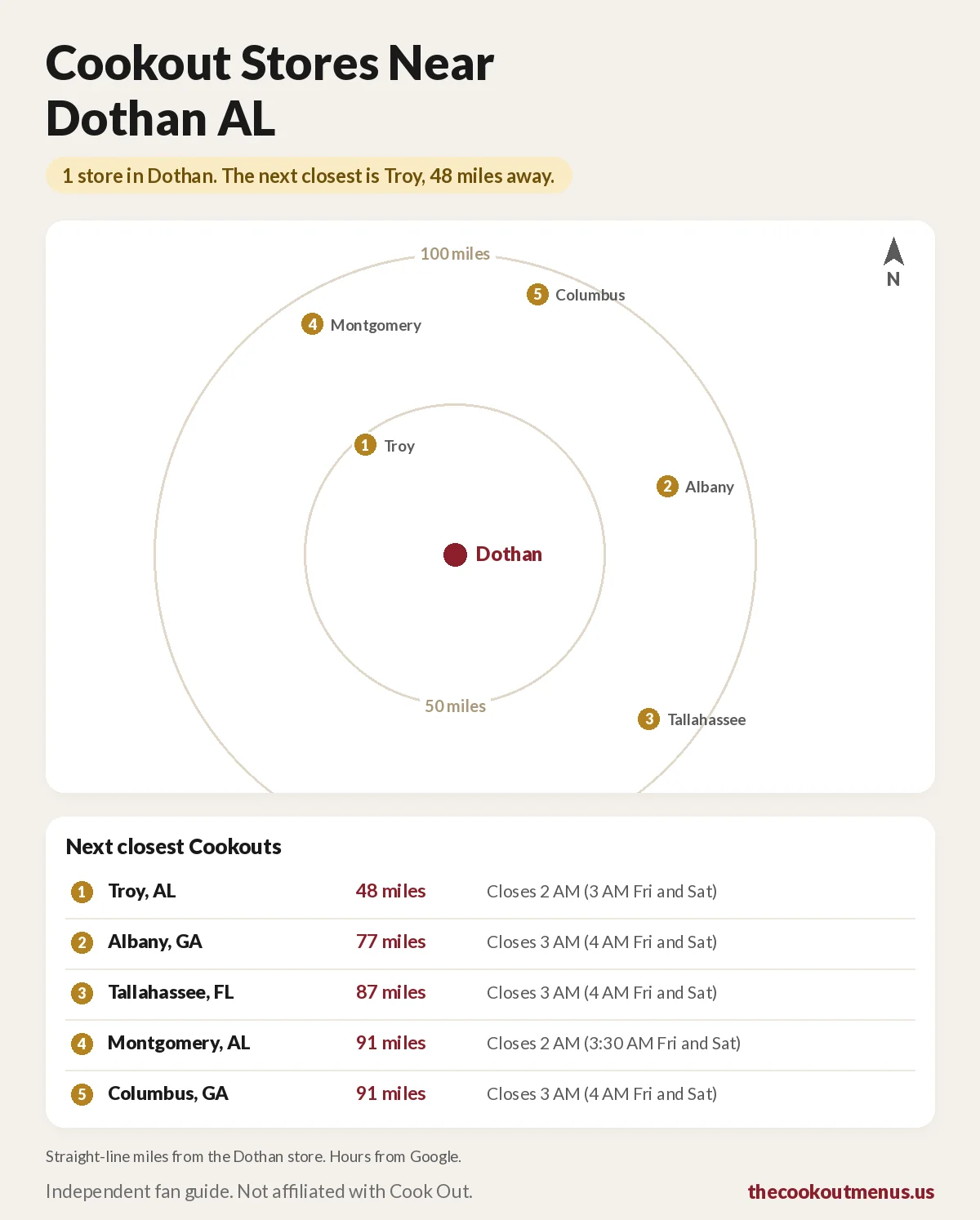Click the Next closest Cookouts heading

tap(173, 846)
